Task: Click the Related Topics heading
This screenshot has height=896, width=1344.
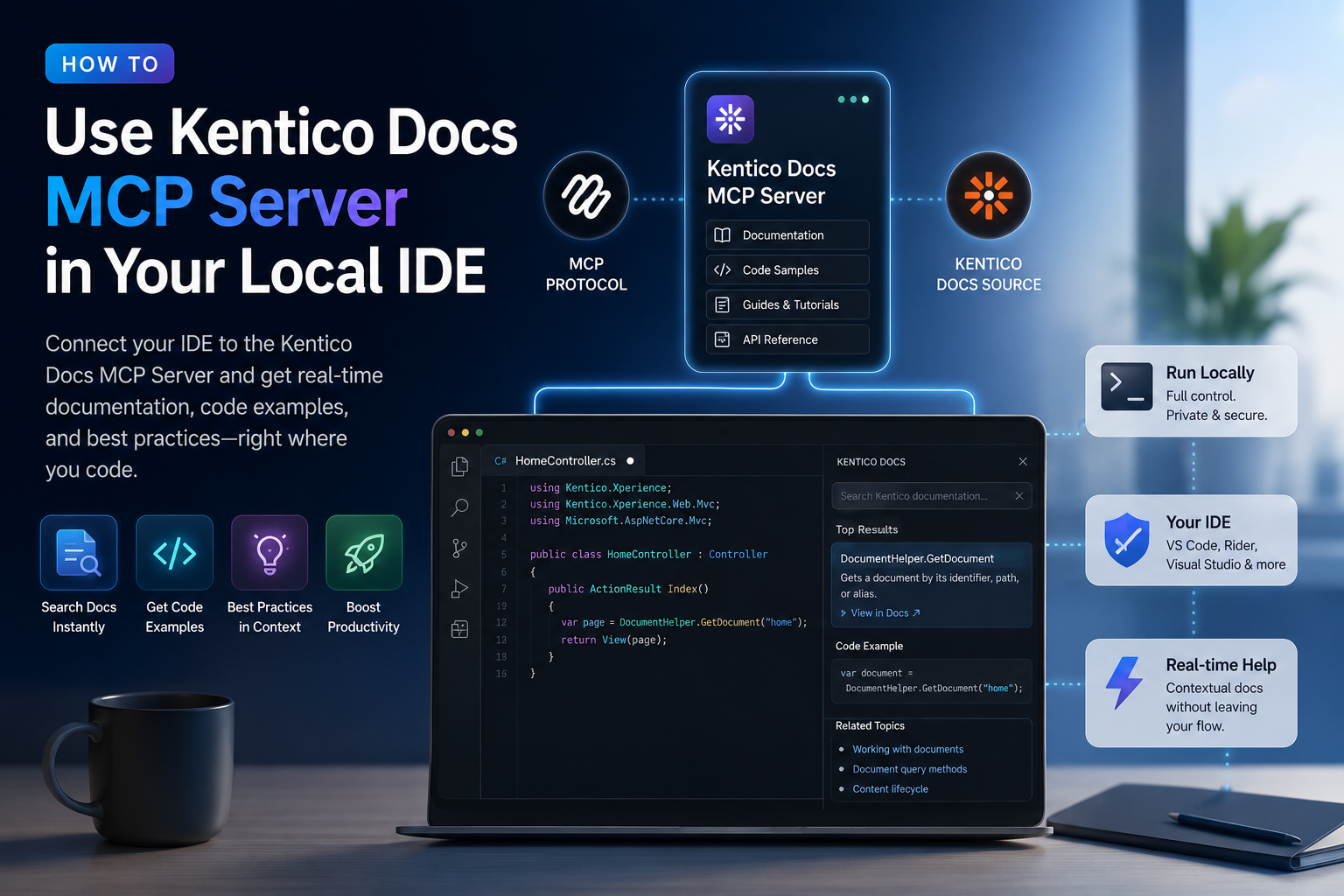Action: tap(870, 725)
